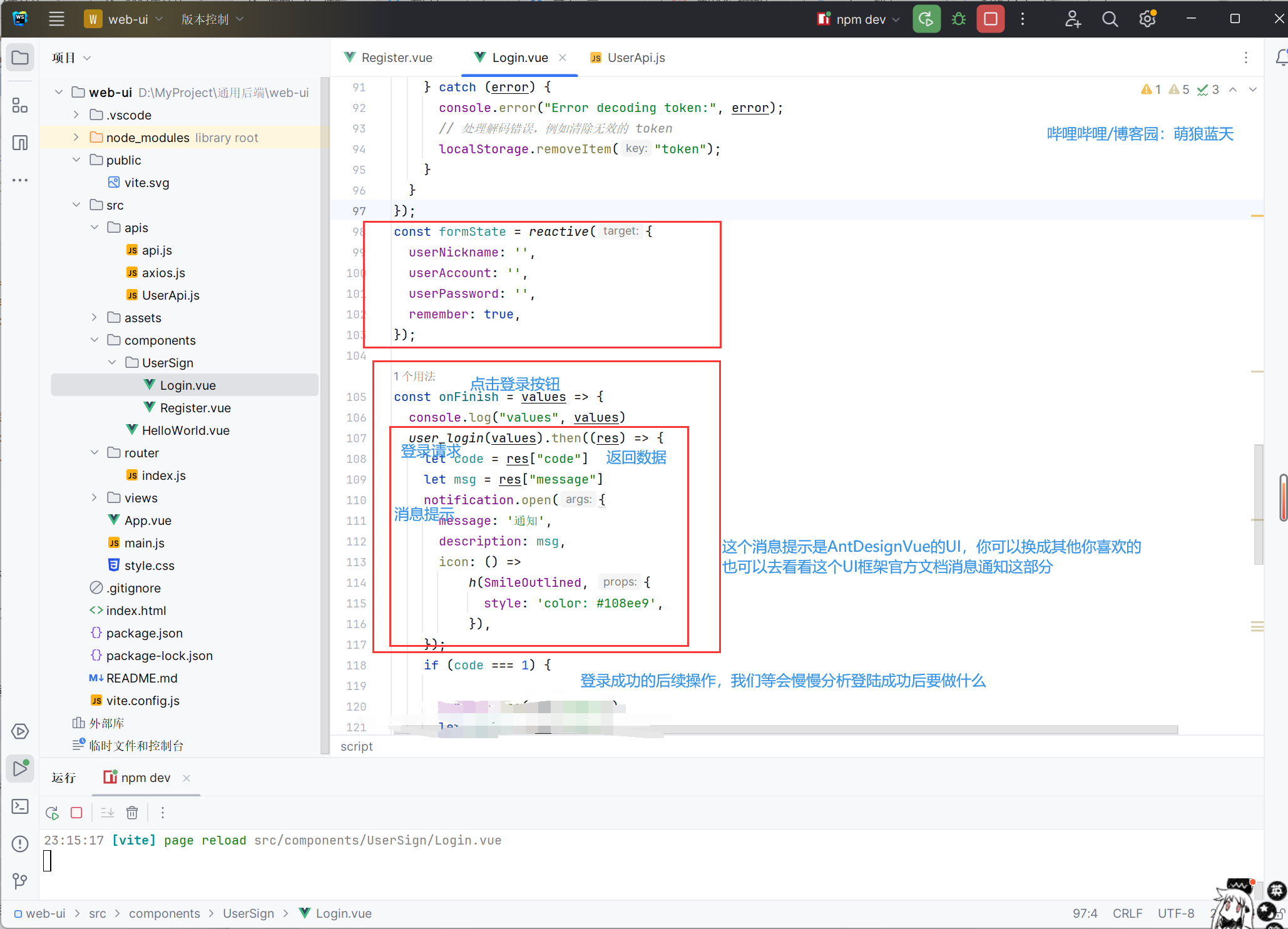Open Run panel more options
This screenshot has height=929, width=1288.
tap(163, 813)
